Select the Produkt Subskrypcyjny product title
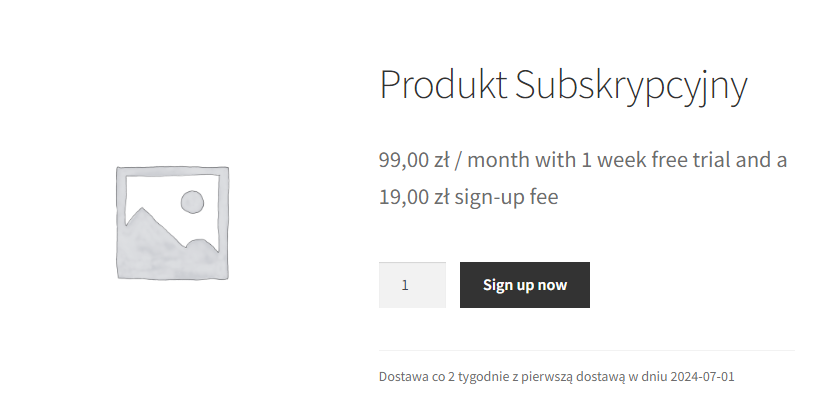 pos(563,85)
